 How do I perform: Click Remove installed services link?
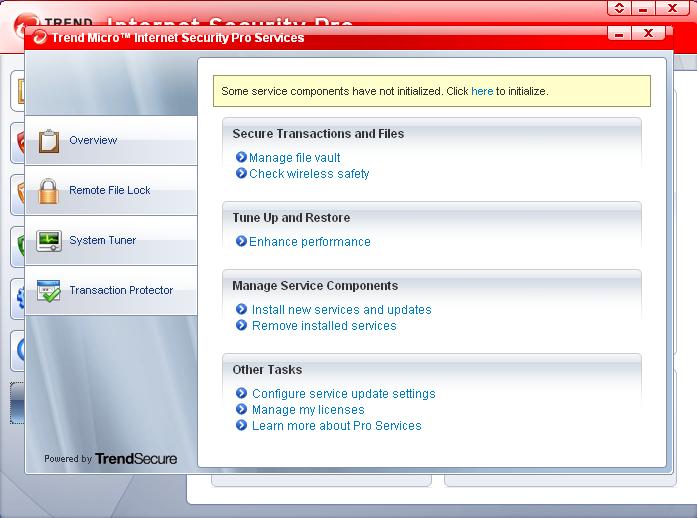click(324, 325)
